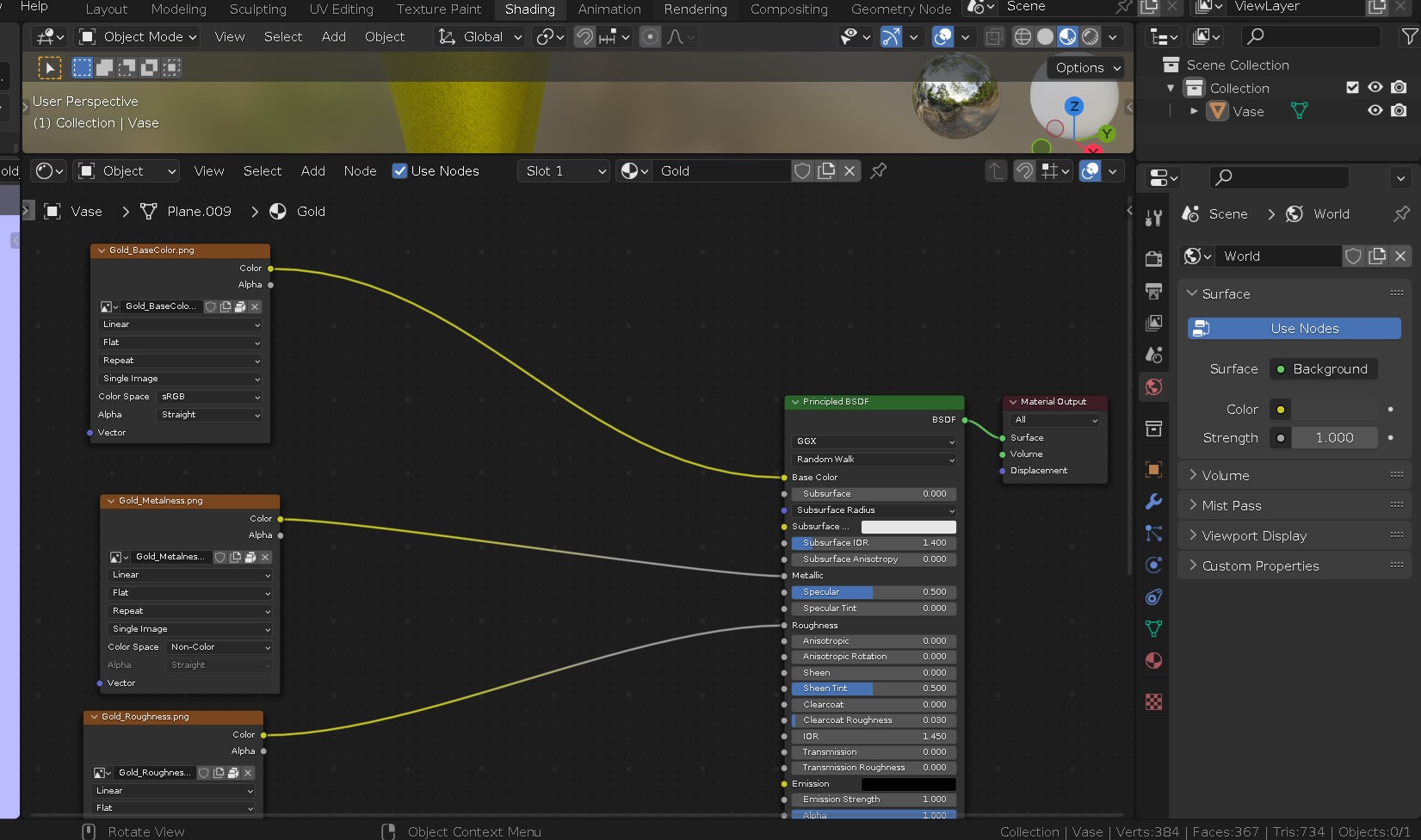Viewport: 1421px width, 840px height.
Task: Switch to the UV Editing workspace tab
Action: 342,9
